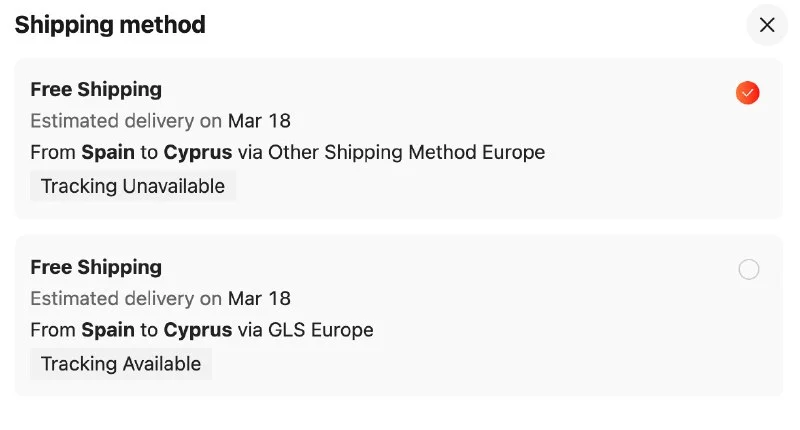Select the GLS Europe radio button
Screen dimensions: 800x430
pyautogui.click(x=748, y=269)
